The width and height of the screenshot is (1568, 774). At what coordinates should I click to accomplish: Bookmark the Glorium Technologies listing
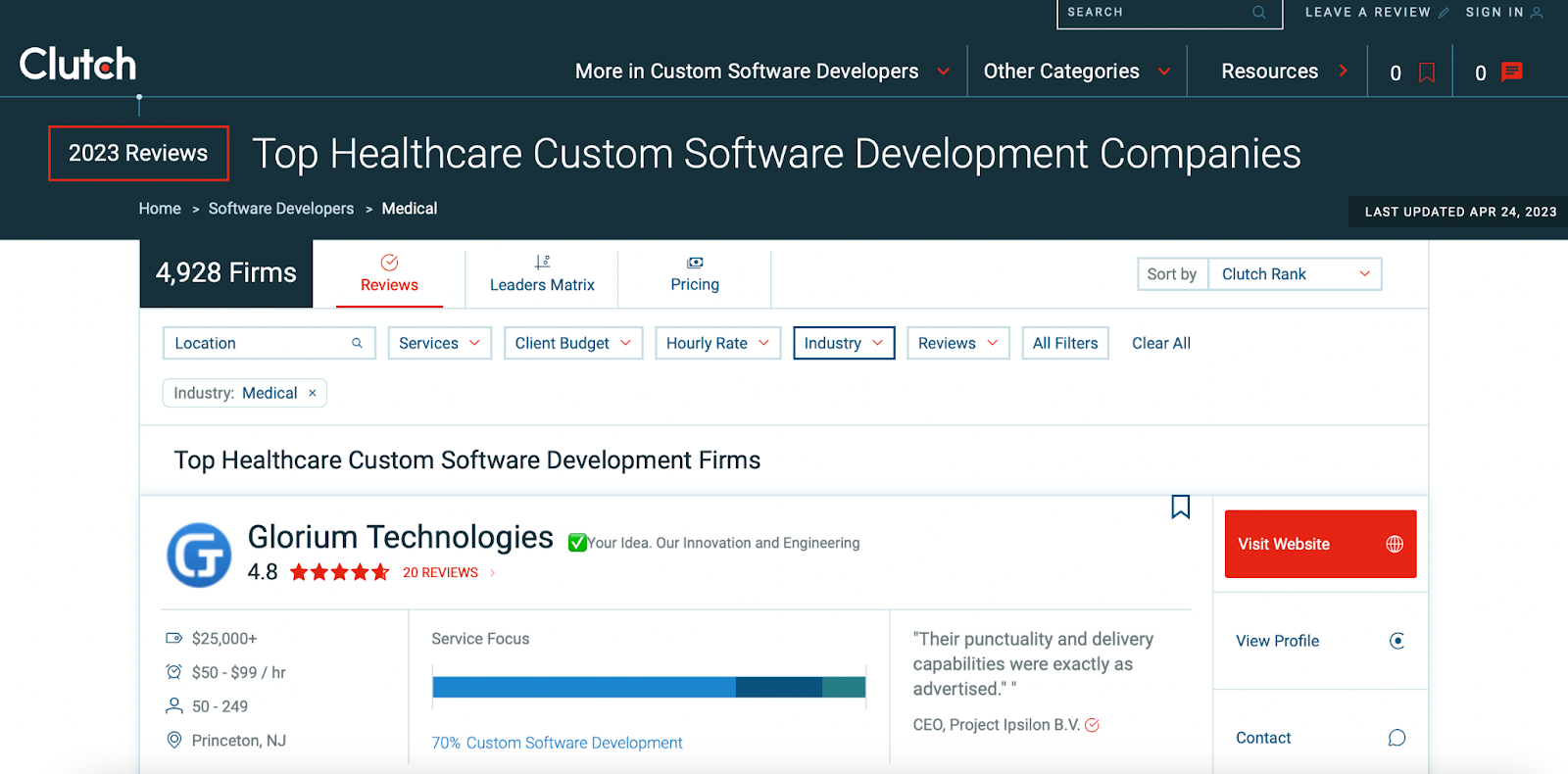[x=1180, y=507]
